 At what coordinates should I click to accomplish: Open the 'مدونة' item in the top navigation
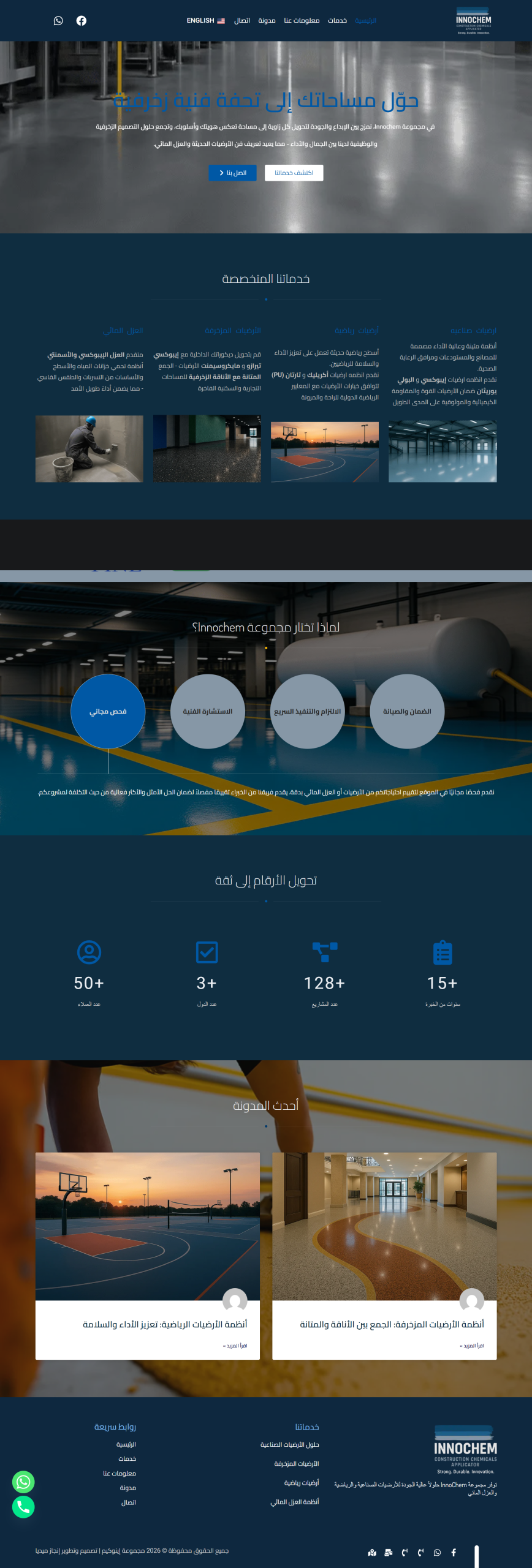click(x=267, y=21)
